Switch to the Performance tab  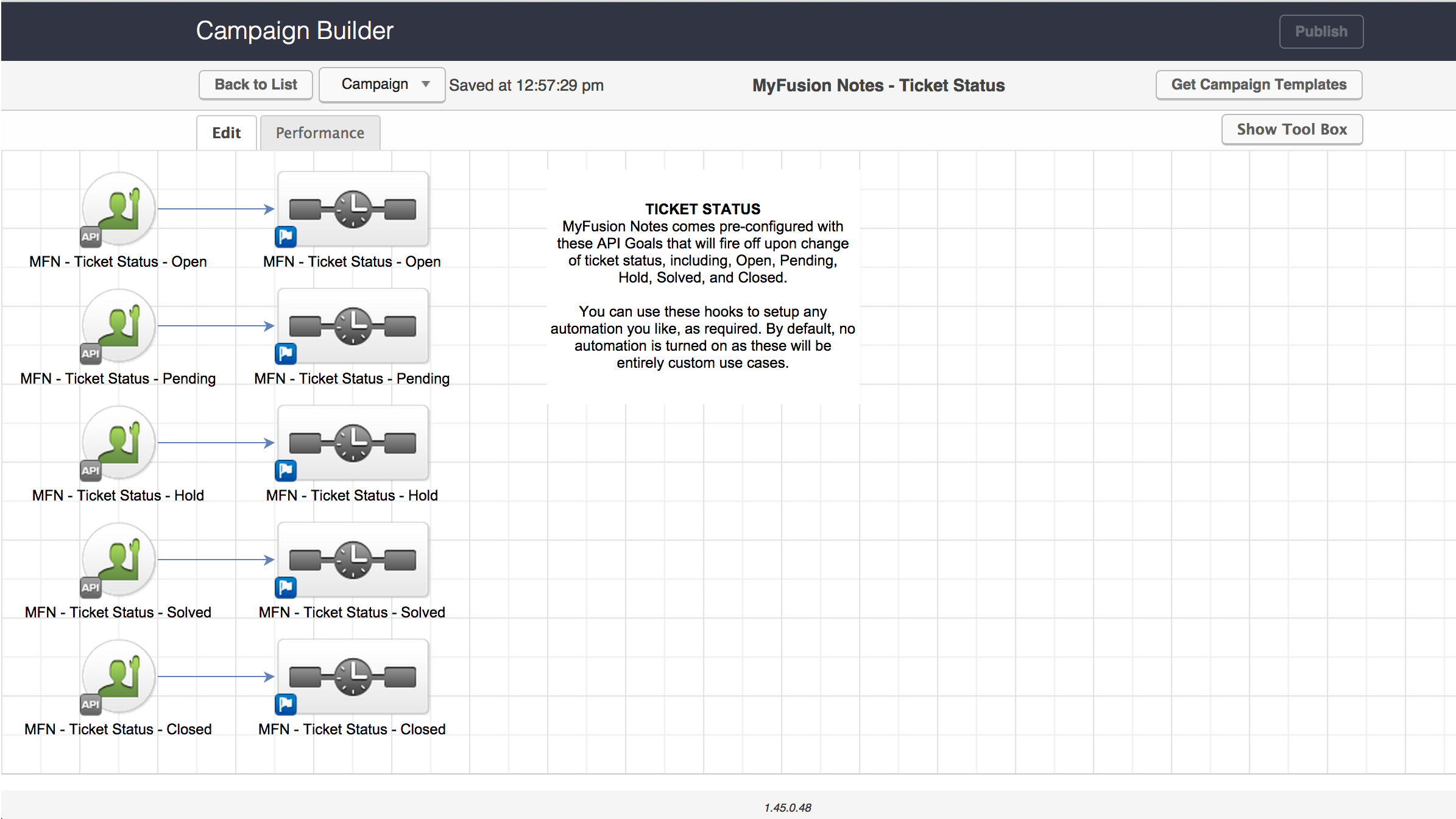point(320,133)
